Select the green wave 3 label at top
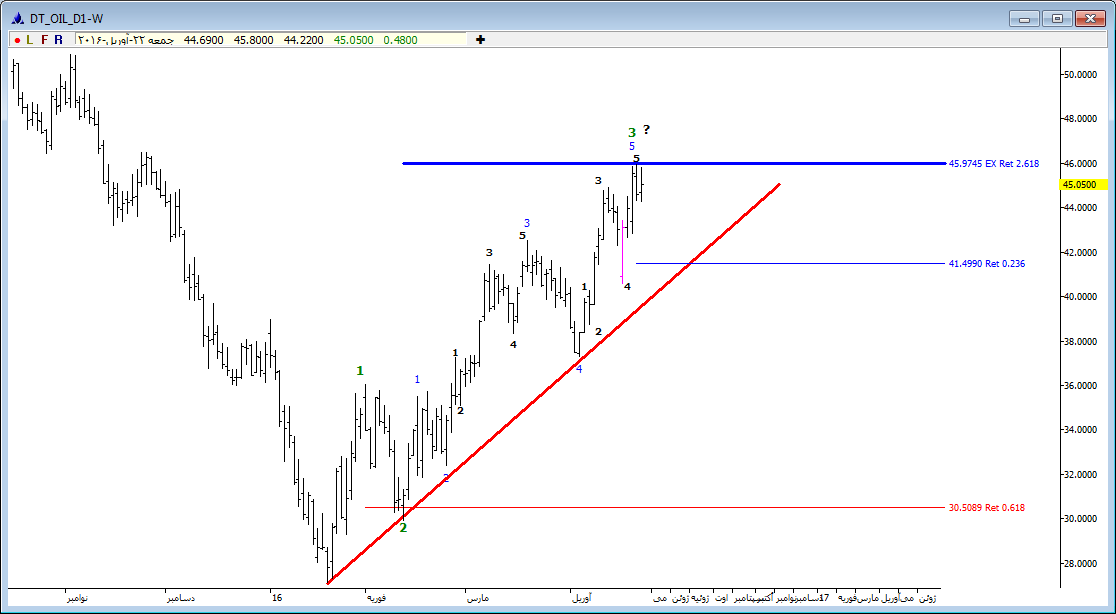The height and width of the screenshot is (614, 1116). (x=631, y=132)
